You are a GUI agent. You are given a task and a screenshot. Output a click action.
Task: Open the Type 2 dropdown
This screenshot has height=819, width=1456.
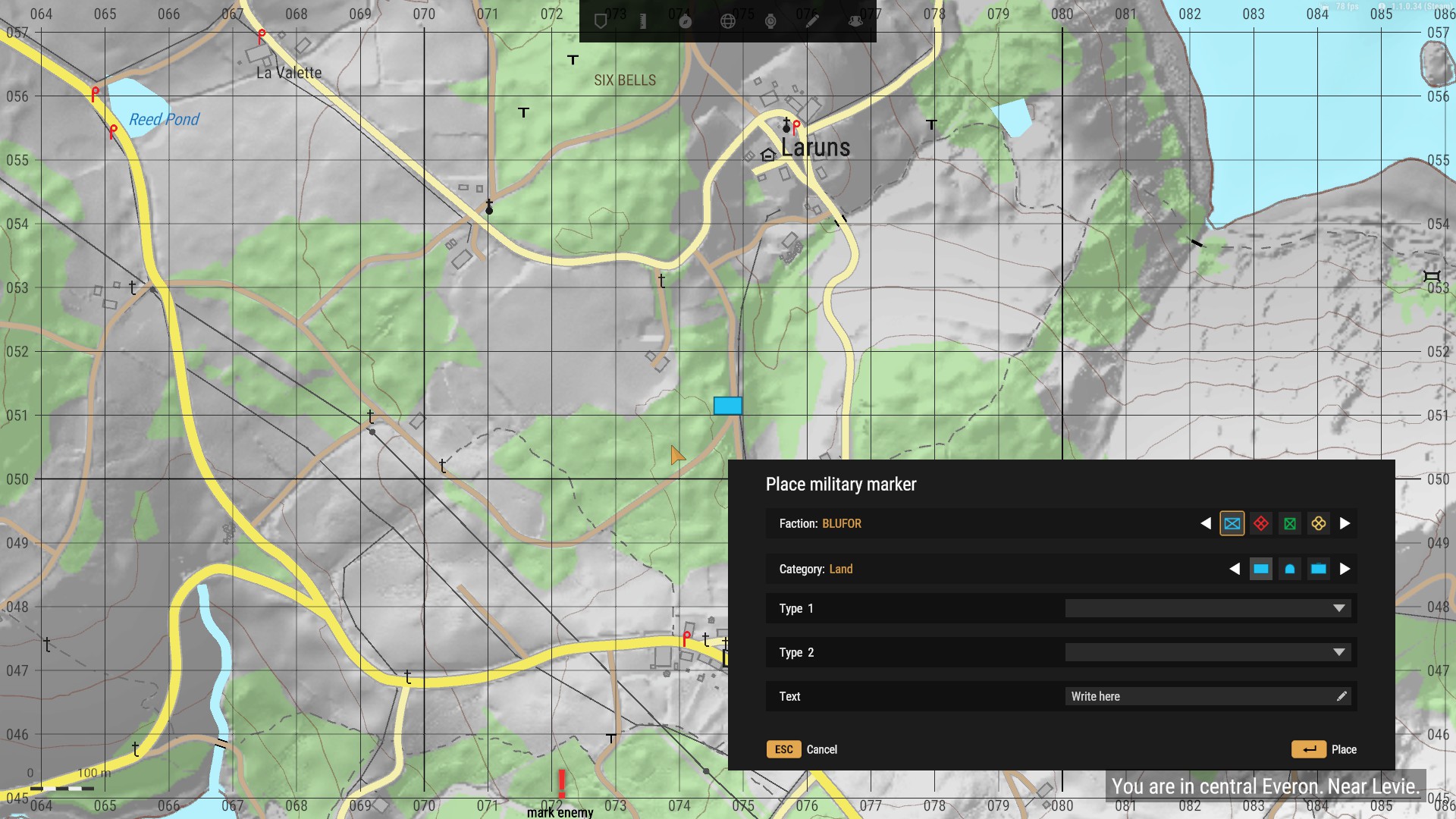(x=1207, y=652)
